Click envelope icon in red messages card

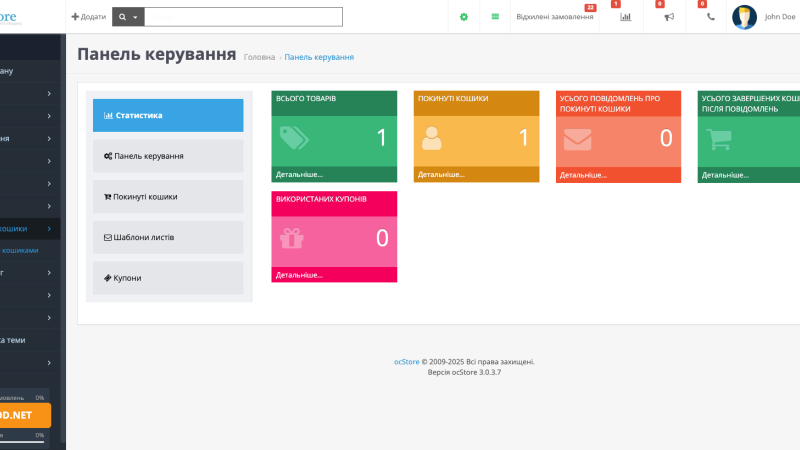tap(578, 139)
